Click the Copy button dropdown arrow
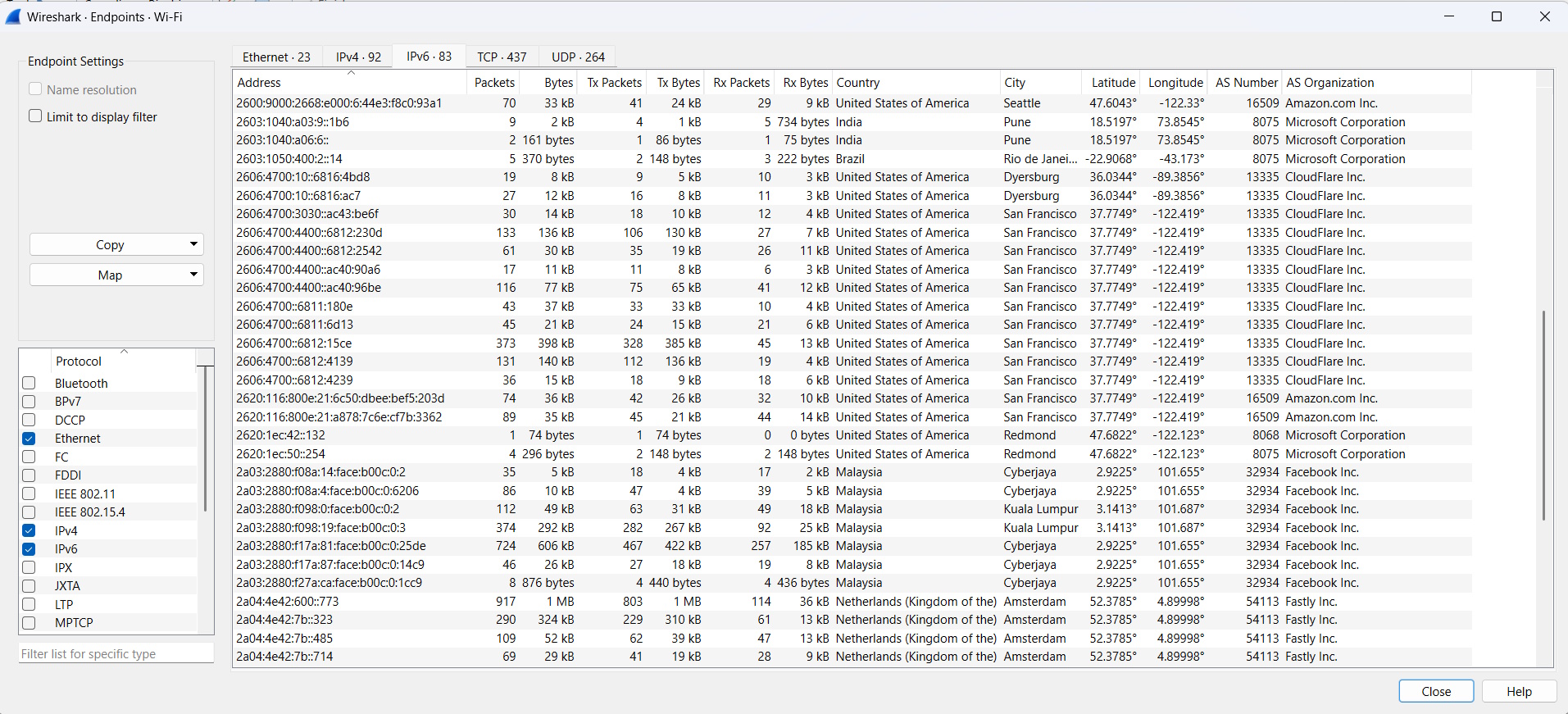The height and width of the screenshot is (714, 1568). click(193, 244)
